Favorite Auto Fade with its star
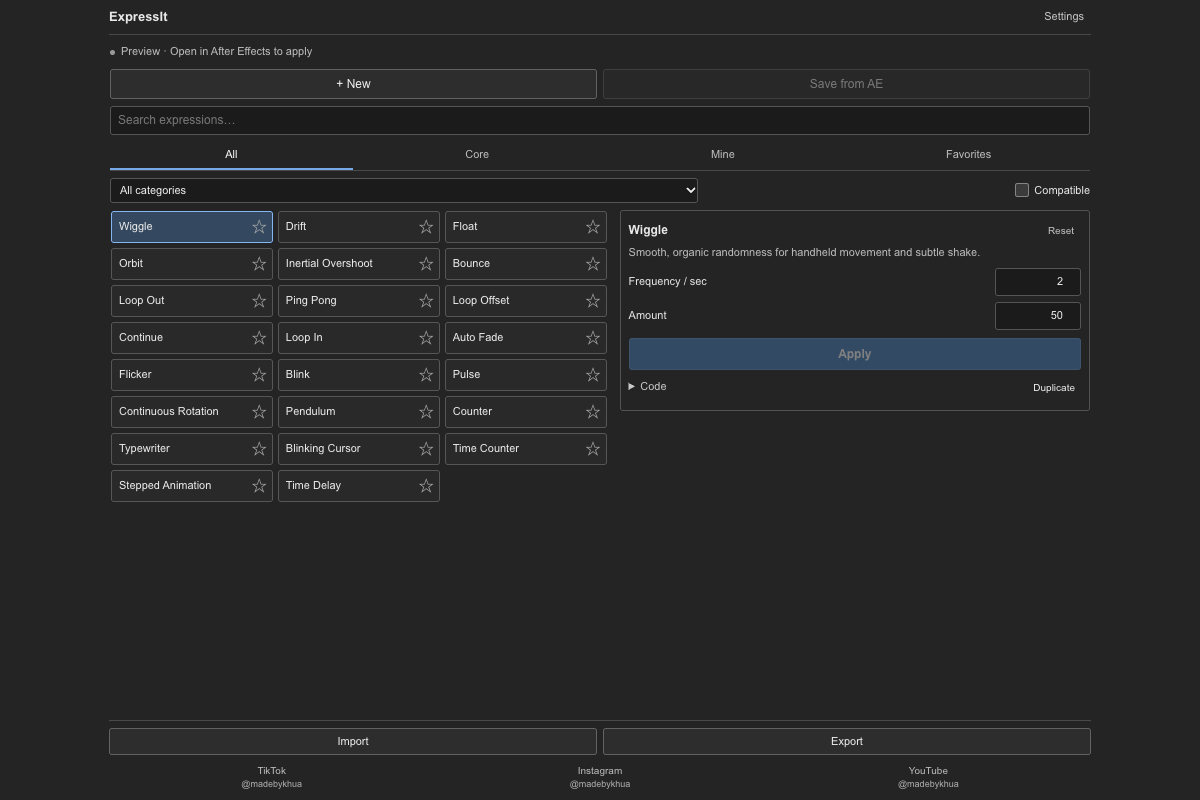The width and height of the screenshot is (1200, 800). pyautogui.click(x=593, y=338)
